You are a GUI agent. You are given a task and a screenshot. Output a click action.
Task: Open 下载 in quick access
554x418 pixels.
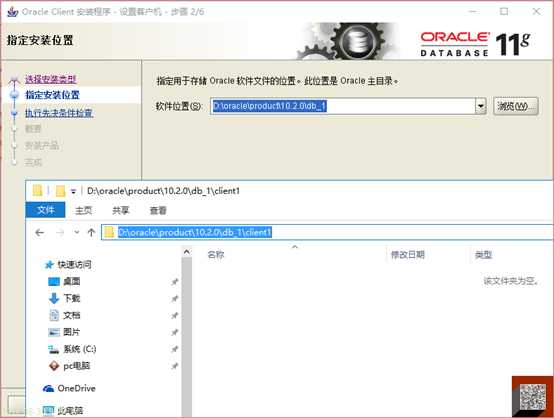[x=72, y=298]
